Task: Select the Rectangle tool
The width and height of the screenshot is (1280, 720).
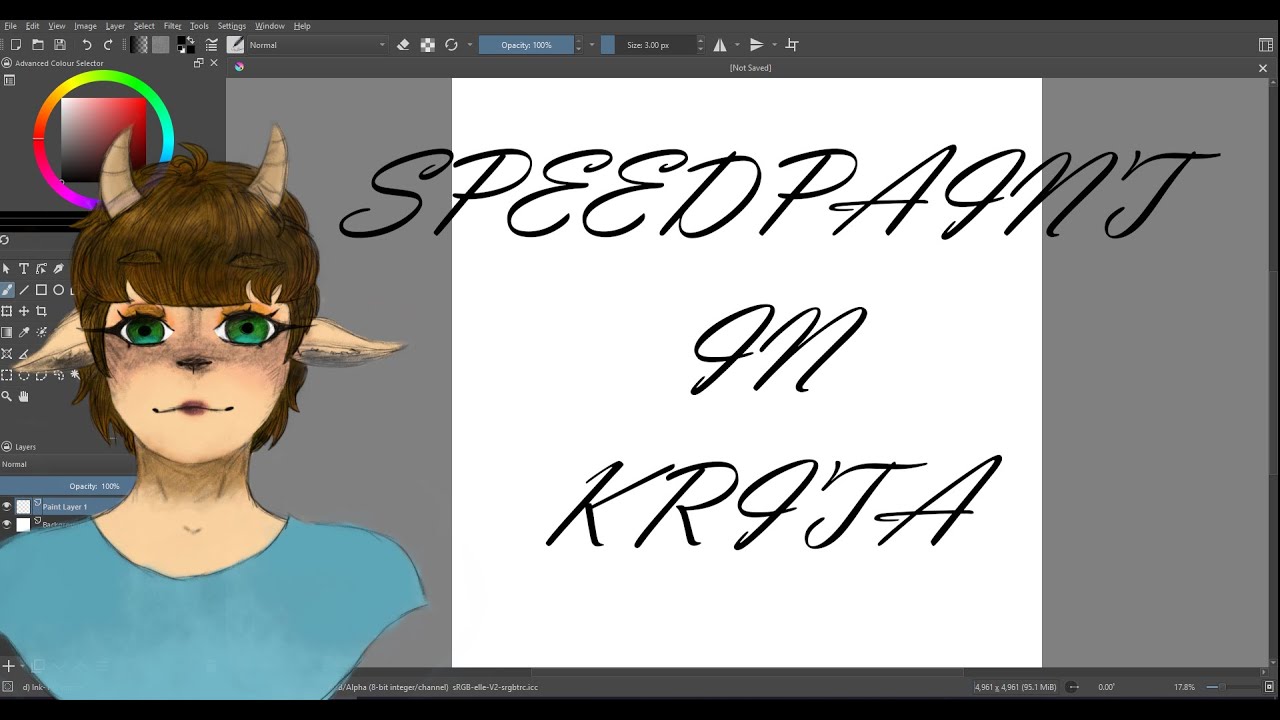Action: tap(41, 290)
